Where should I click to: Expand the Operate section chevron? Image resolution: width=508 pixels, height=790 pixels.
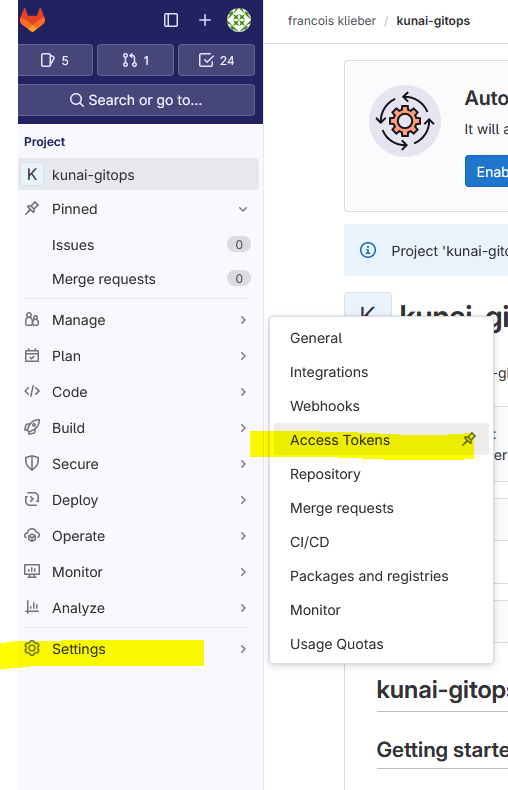243,536
